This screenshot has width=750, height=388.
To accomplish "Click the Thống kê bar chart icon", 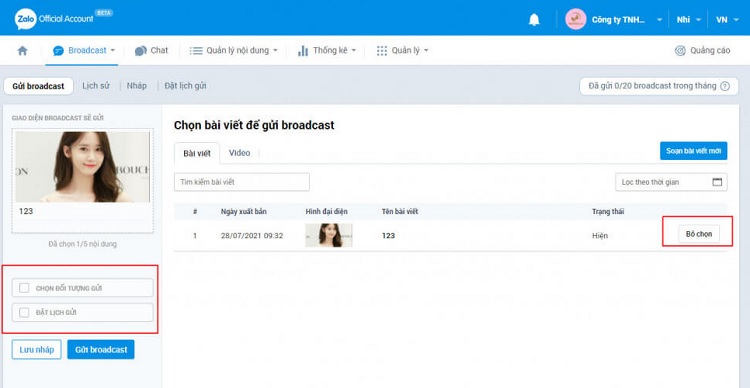I will point(303,51).
